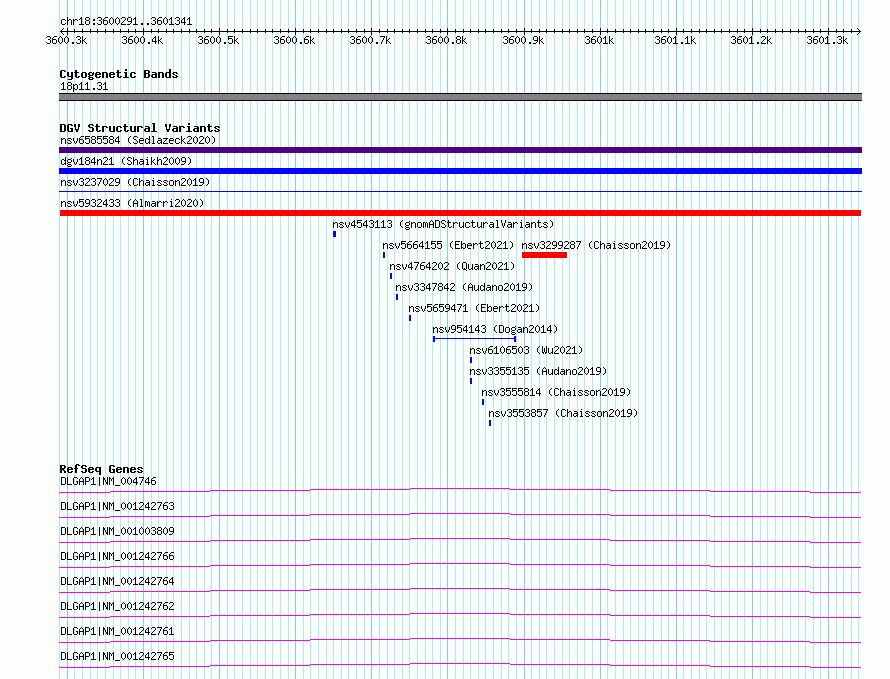Open variant nsv3347842 (Audano2019) label

coord(464,287)
